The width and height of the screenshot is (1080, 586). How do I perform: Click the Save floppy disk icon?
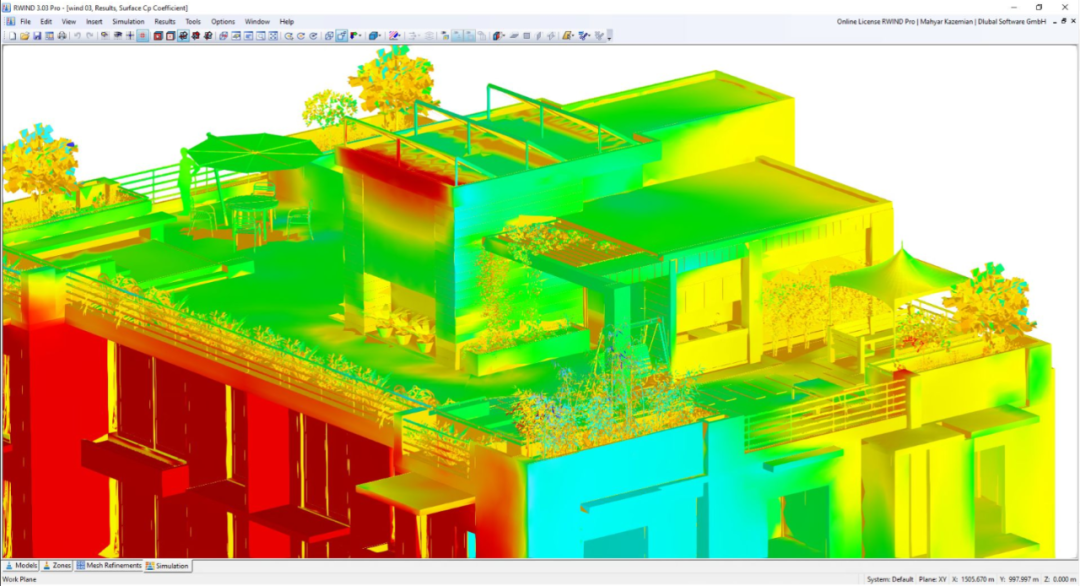point(37,36)
